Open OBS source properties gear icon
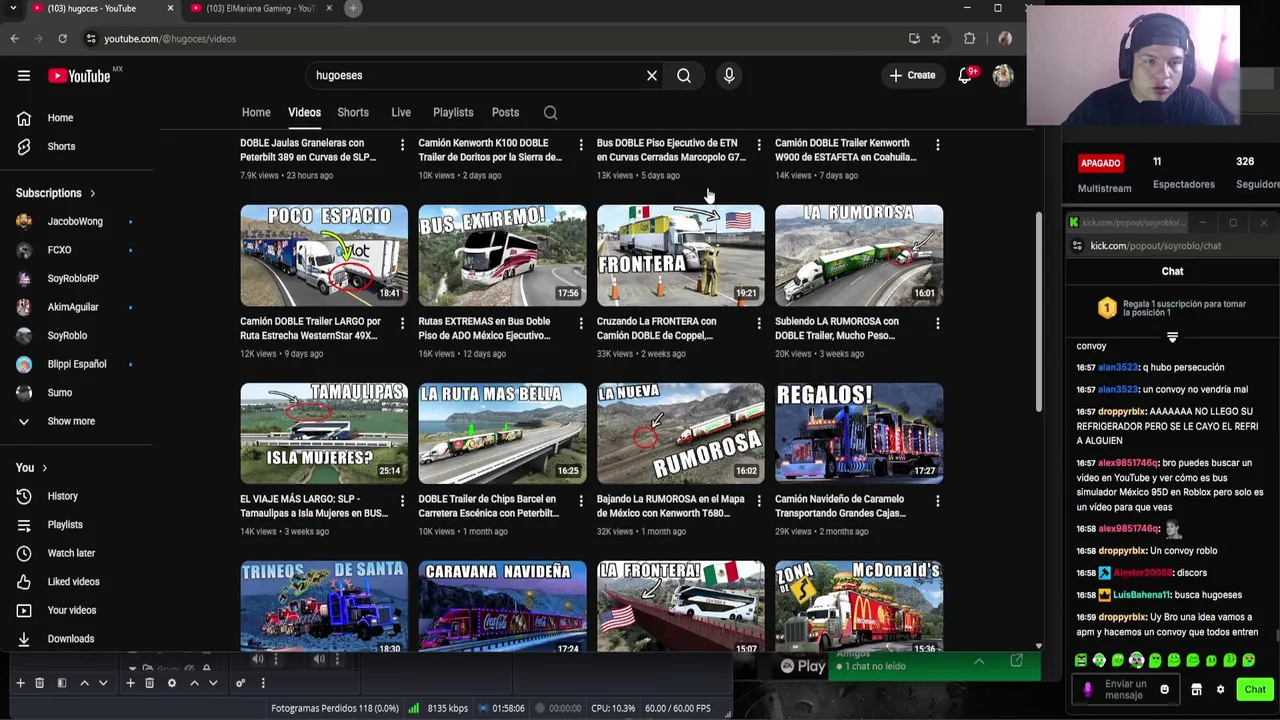This screenshot has width=1280, height=720. [x=172, y=683]
